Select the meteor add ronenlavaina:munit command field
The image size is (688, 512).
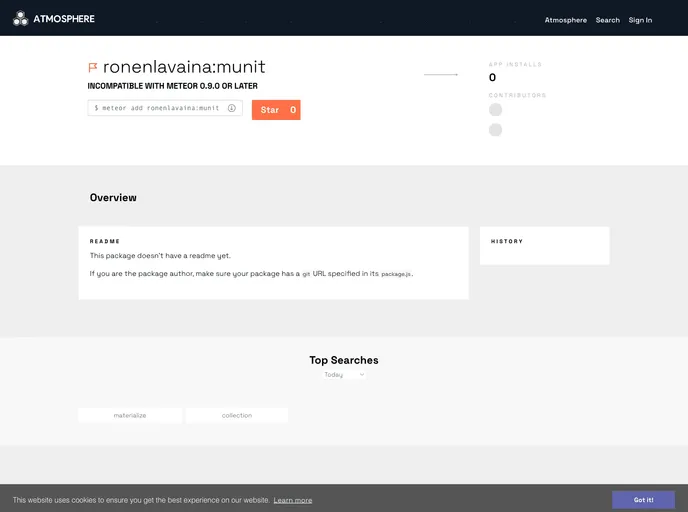coord(165,108)
